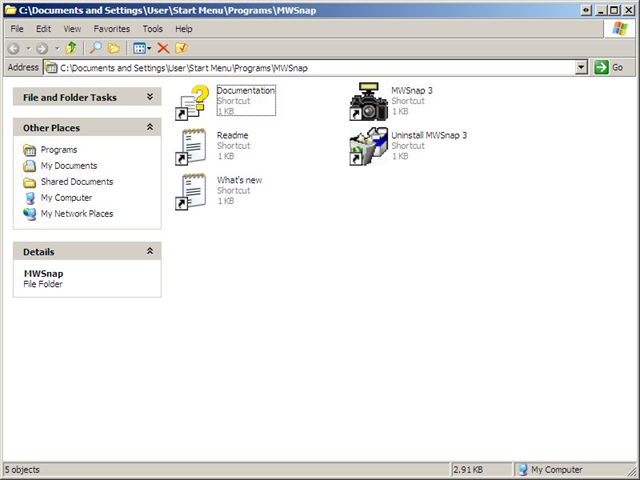This screenshot has height=480, width=640.
Task: Click the Programs folder icon in Other Places
Action: (x=29, y=150)
